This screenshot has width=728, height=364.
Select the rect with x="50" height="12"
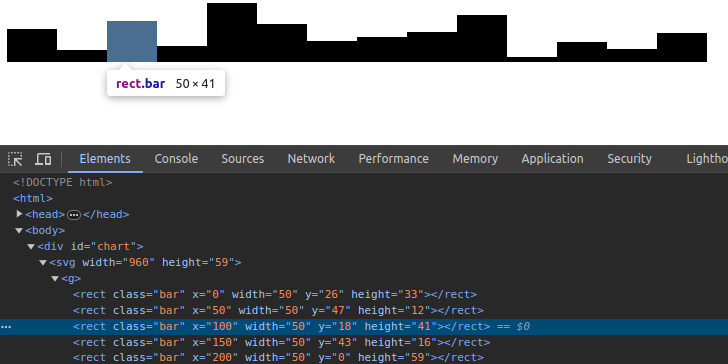tap(278, 310)
